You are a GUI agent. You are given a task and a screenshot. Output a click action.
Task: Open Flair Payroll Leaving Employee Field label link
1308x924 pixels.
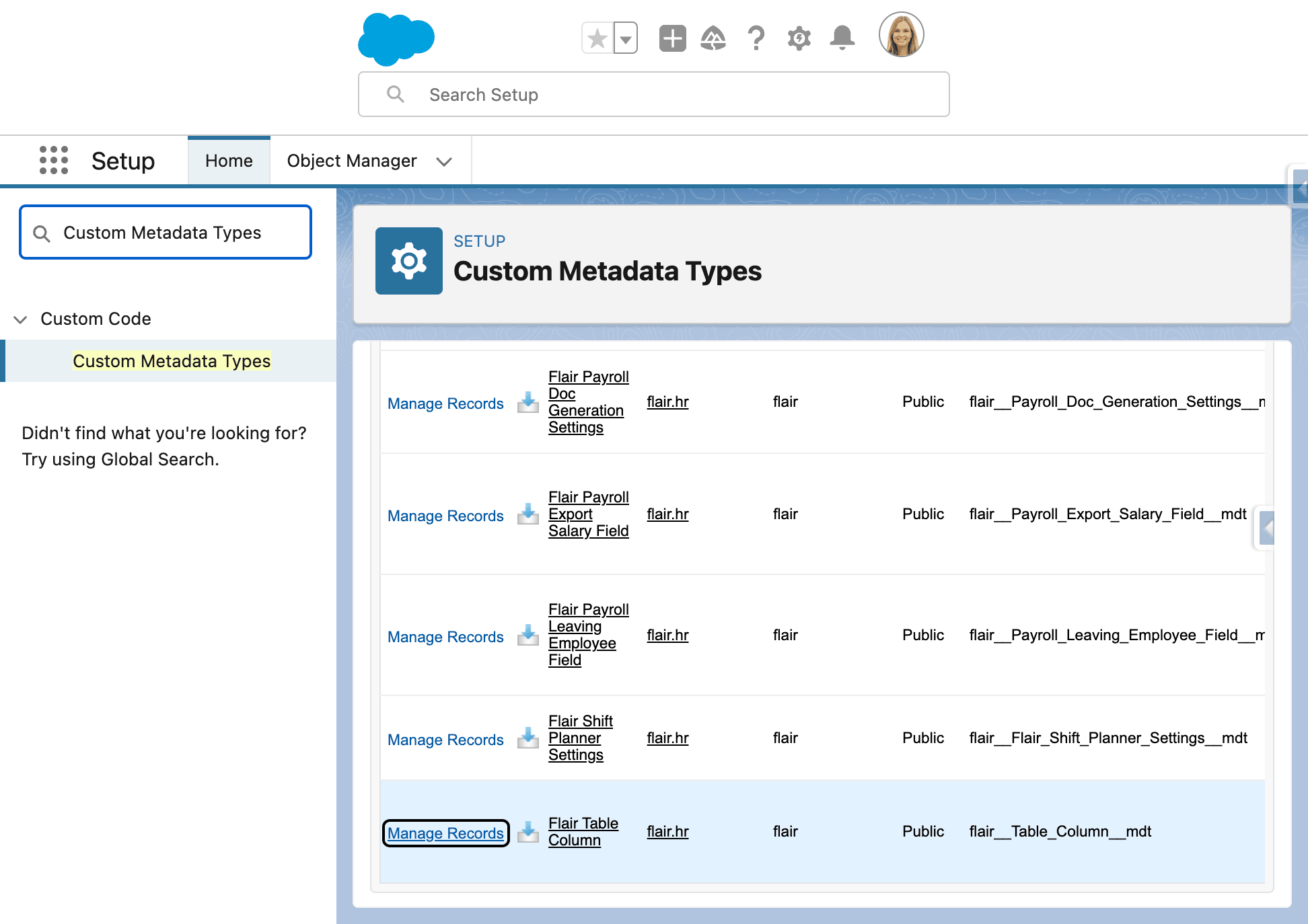click(x=589, y=635)
